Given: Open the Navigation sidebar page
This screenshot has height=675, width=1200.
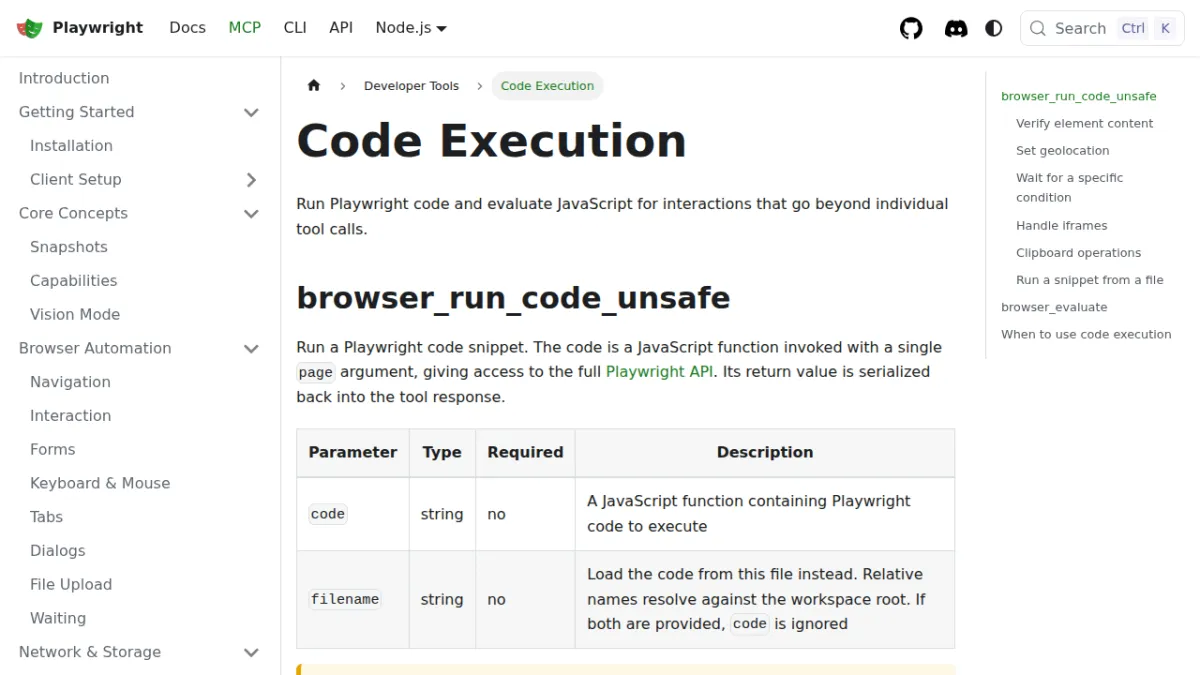Looking at the screenshot, I should point(70,382).
